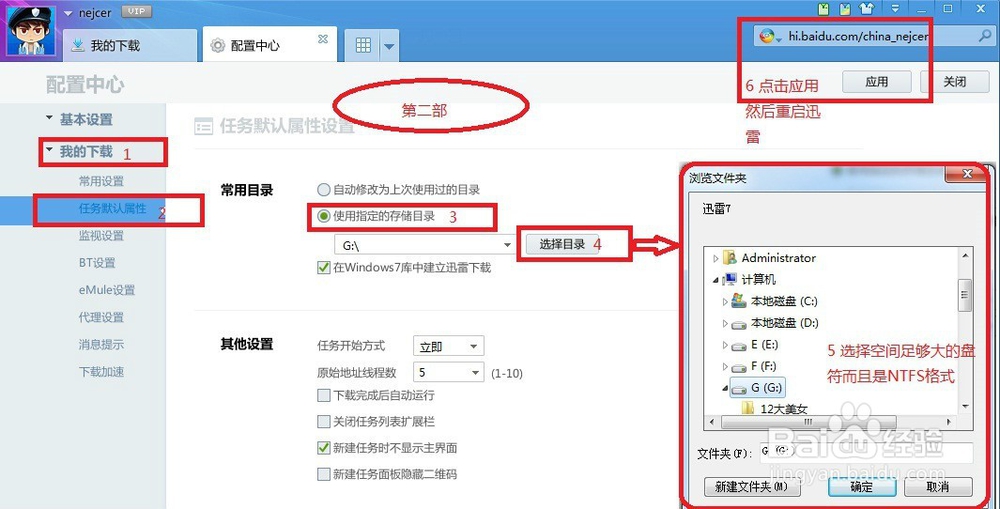Open the 原始地址线程数 dropdown

point(449,372)
